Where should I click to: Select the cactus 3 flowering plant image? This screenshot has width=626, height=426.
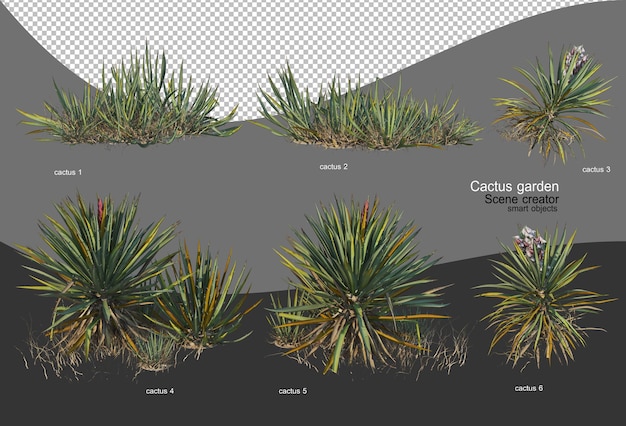553,105
